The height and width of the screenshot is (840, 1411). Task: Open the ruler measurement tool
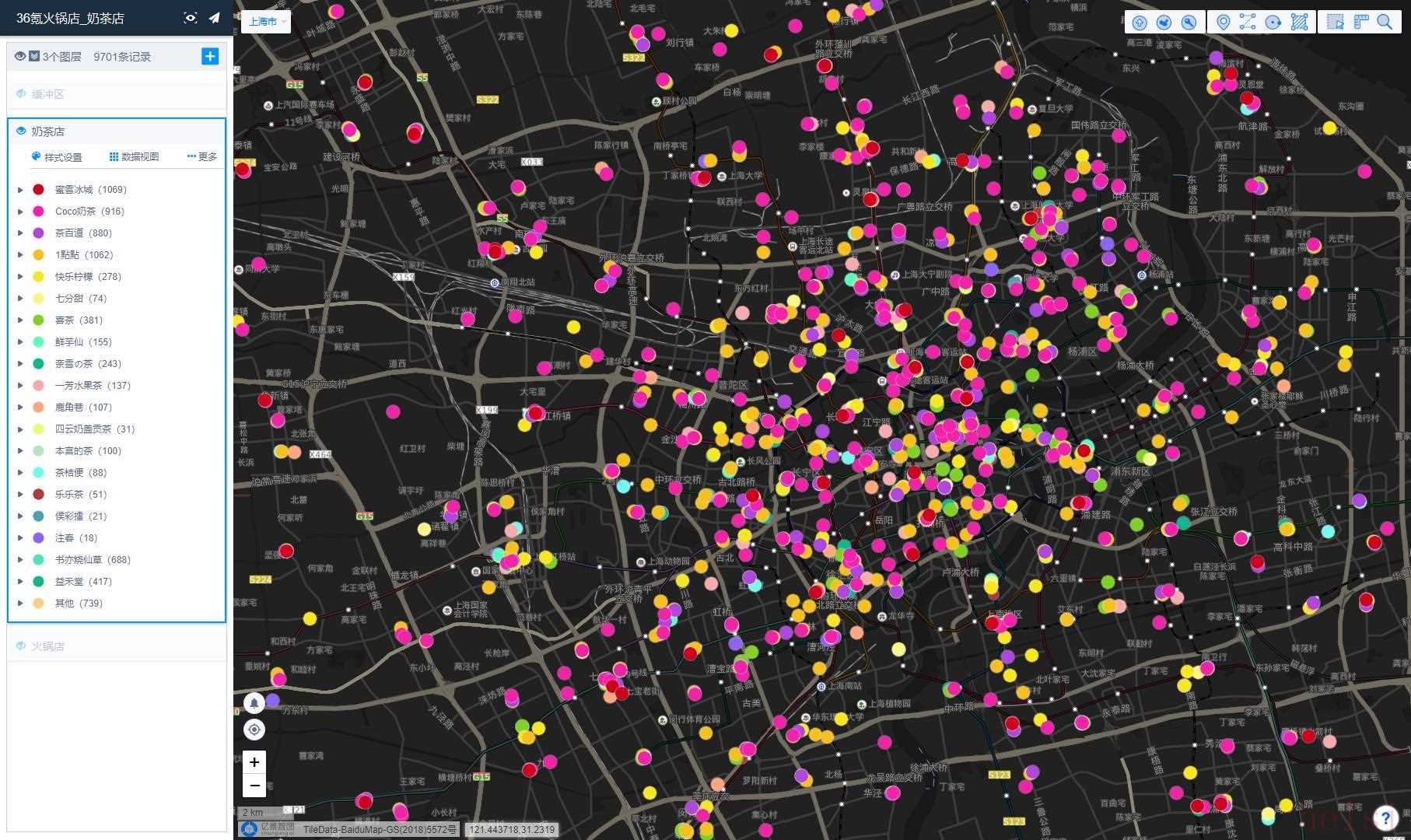click(1360, 22)
